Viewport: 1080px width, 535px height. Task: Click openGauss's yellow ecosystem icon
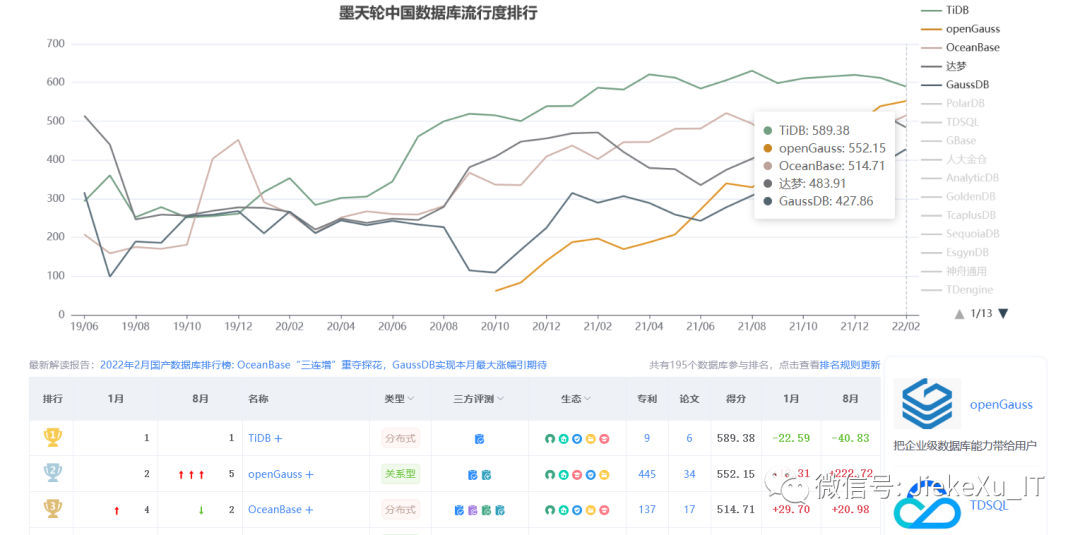point(604,474)
